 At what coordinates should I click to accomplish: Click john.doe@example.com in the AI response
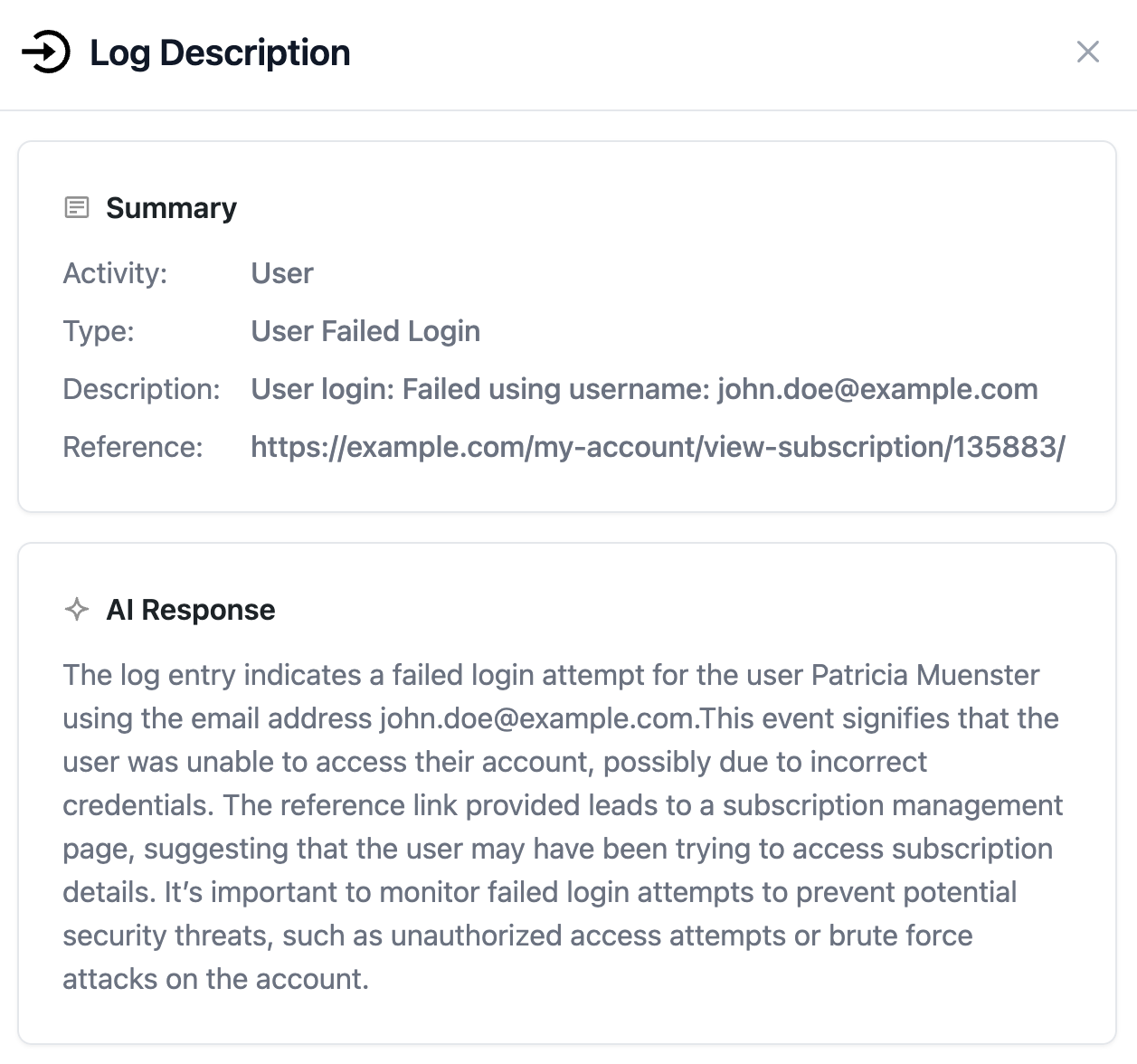537,718
